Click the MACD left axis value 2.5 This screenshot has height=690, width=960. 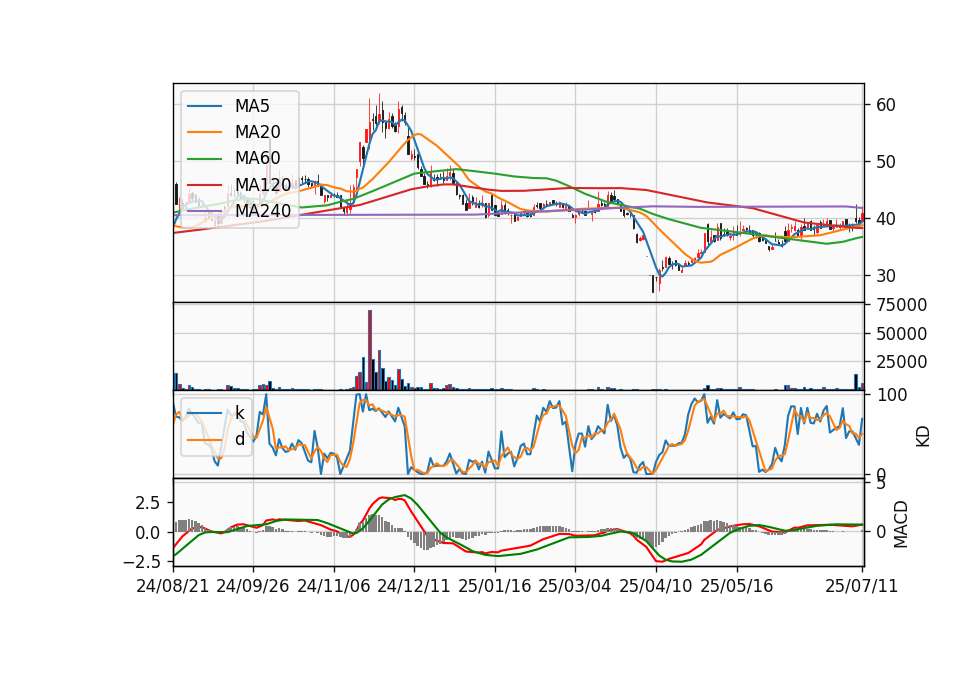coord(148,503)
